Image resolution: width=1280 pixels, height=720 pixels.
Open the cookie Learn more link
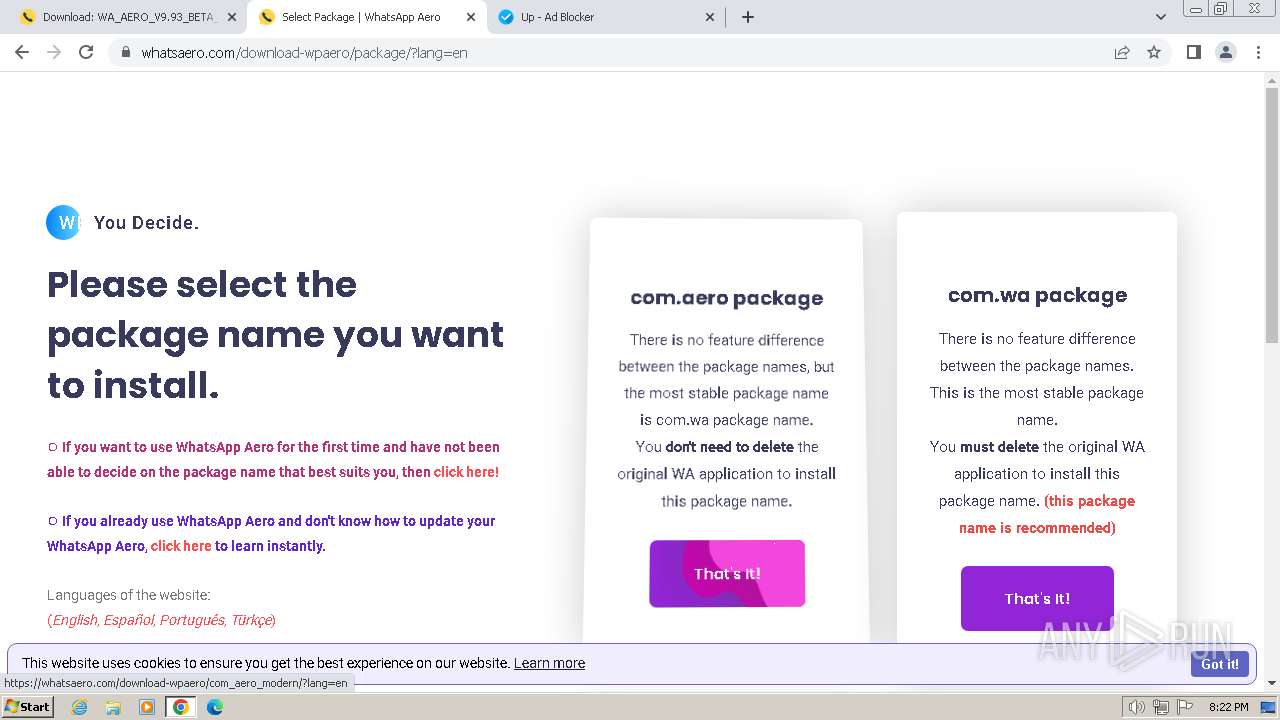coord(549,663)
